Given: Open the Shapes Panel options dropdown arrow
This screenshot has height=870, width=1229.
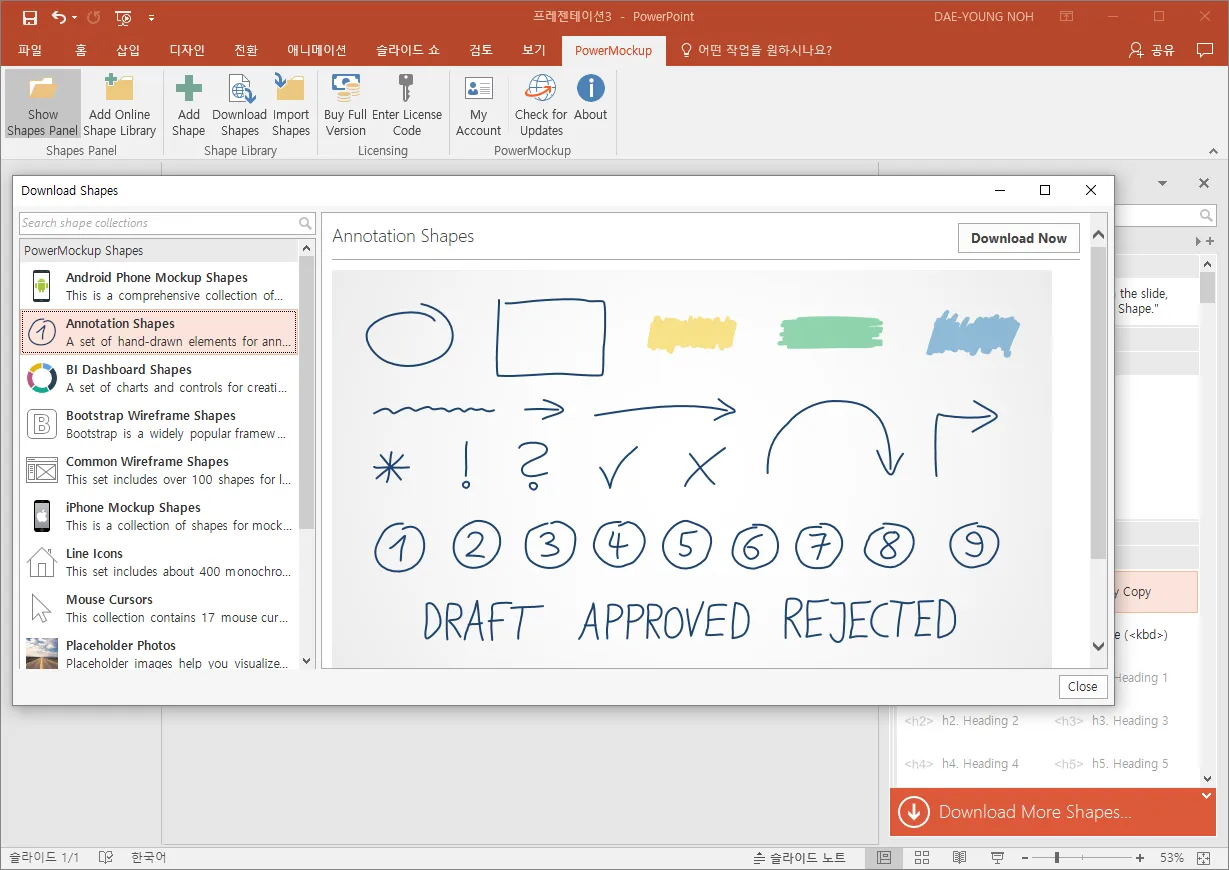Looking at the screenshot, I should coord(1163,184).
